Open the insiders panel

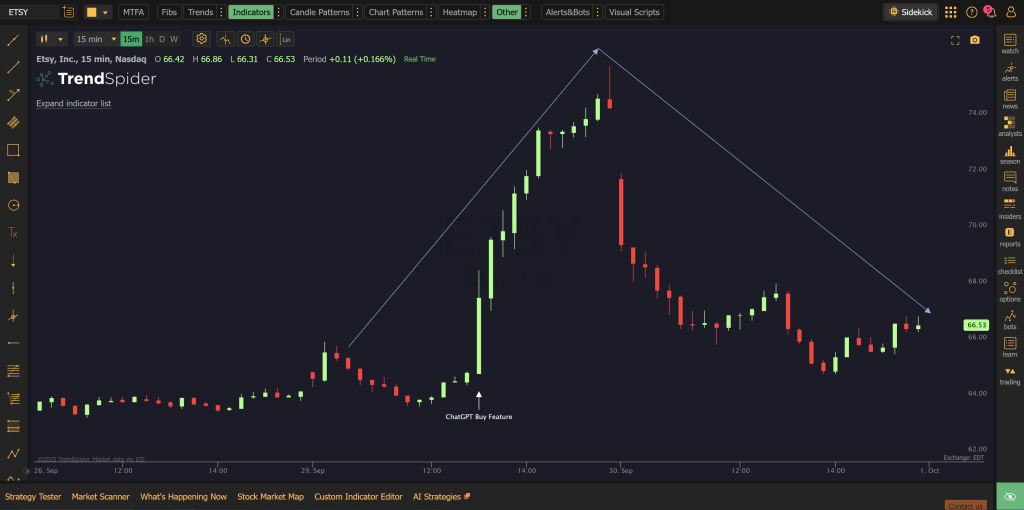(1010, 209)
